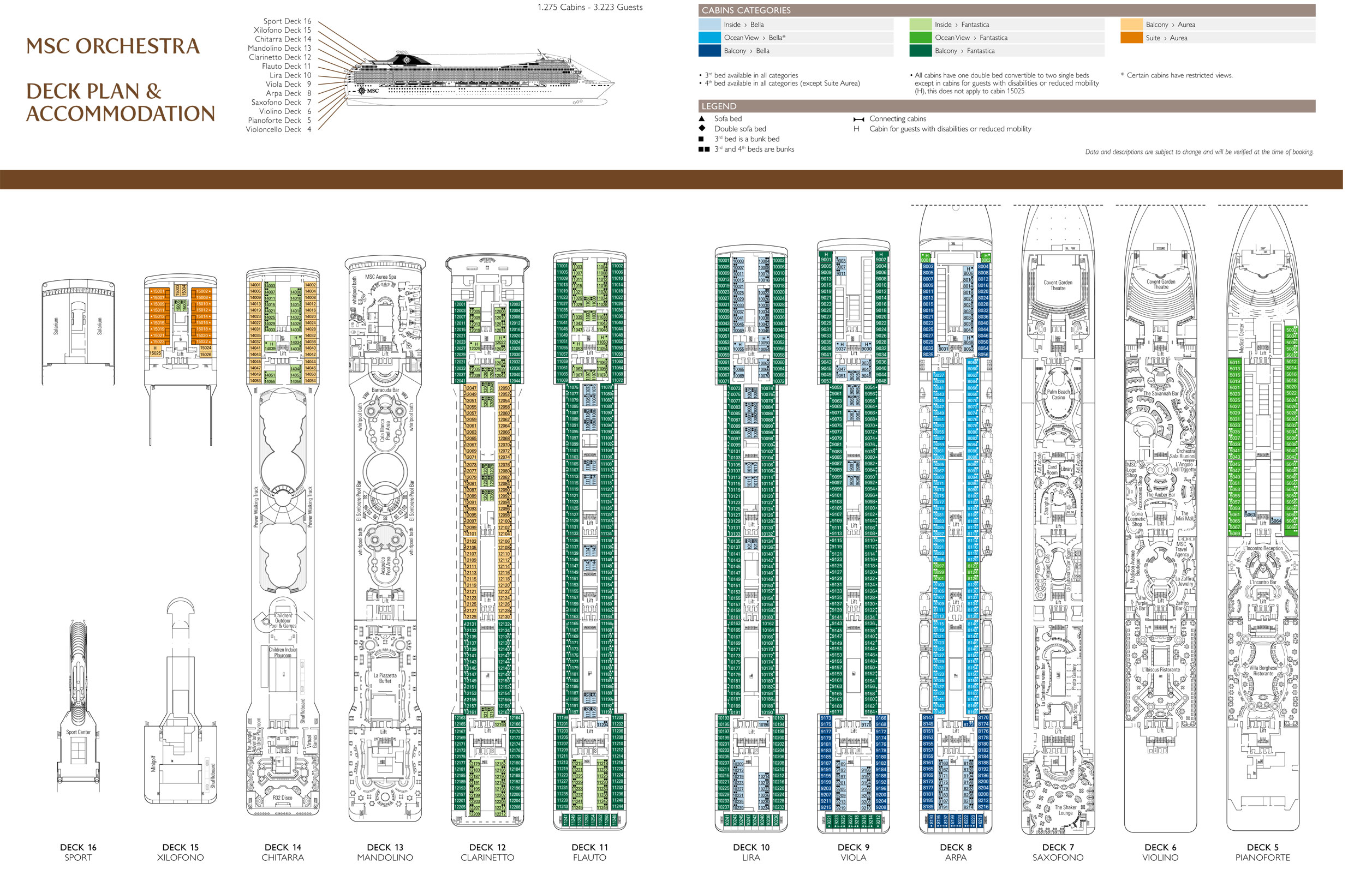Click the 'Mandolino Deck 13' ship label
The width and height of the screenshot is (1372, 887).
[279, 49]
